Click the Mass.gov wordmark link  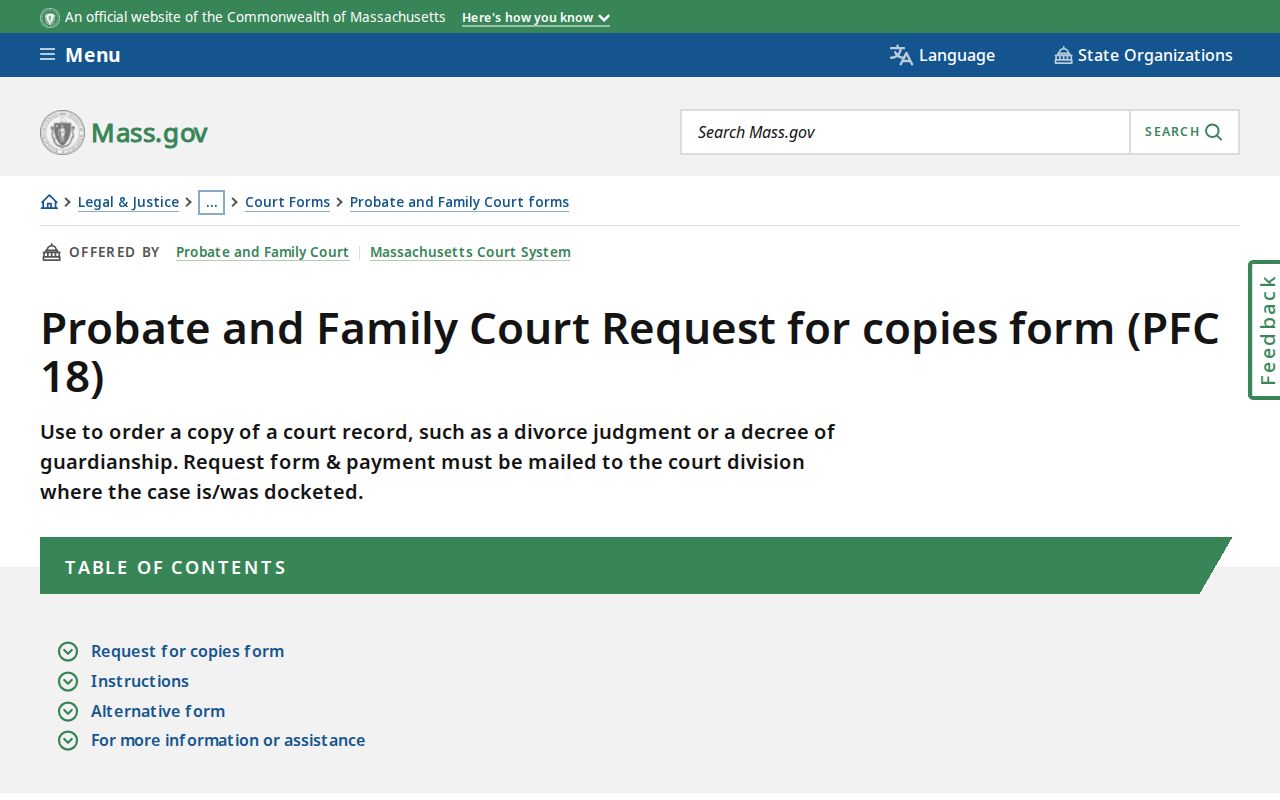pos(149,133)
